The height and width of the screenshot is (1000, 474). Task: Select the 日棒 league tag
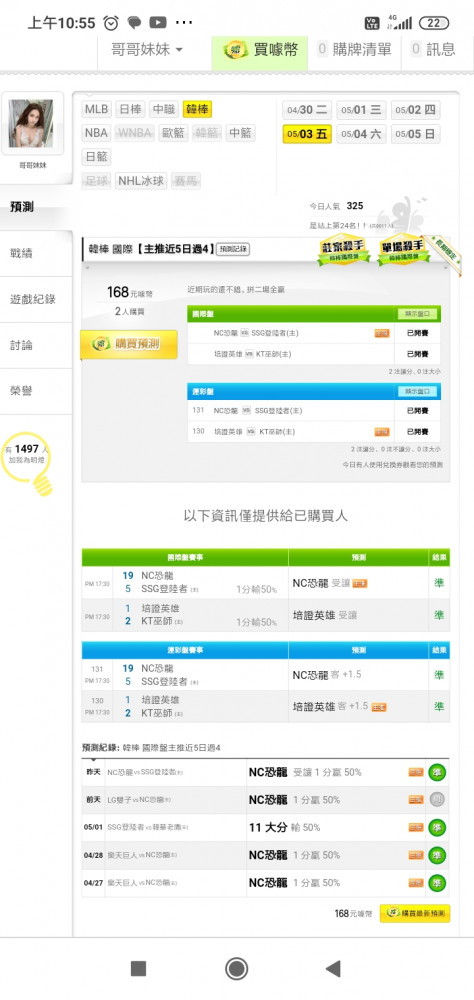point(130,109)
